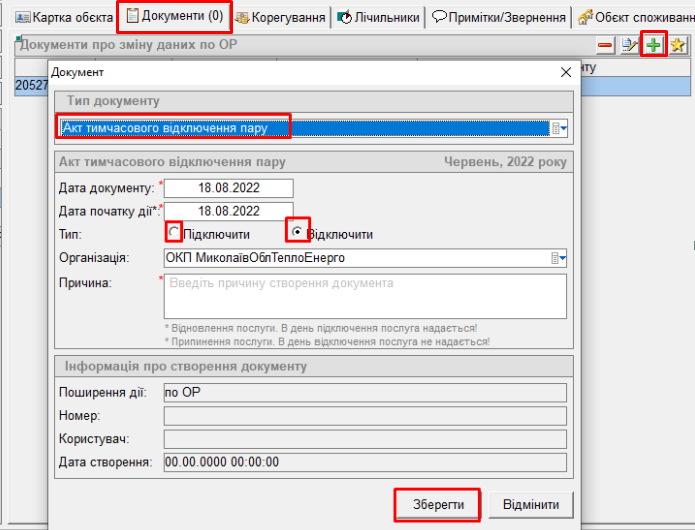695x530 pixels.
Task: Click the green plus add document icon
Action: click(x=653, y=45)
